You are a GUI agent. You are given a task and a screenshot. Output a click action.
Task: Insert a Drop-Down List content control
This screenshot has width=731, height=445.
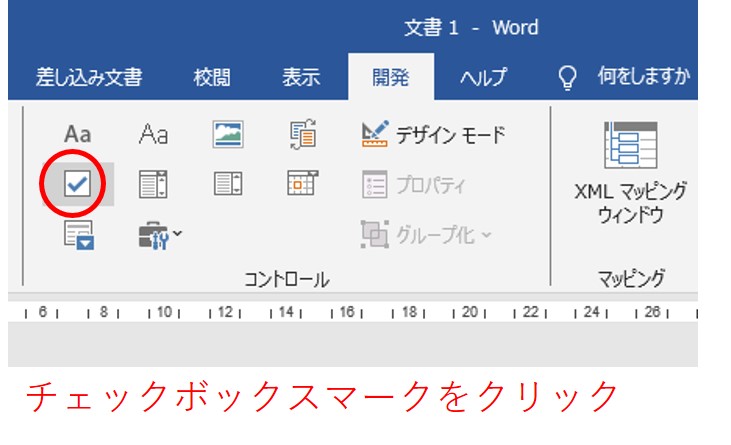[x=228, y=184]
